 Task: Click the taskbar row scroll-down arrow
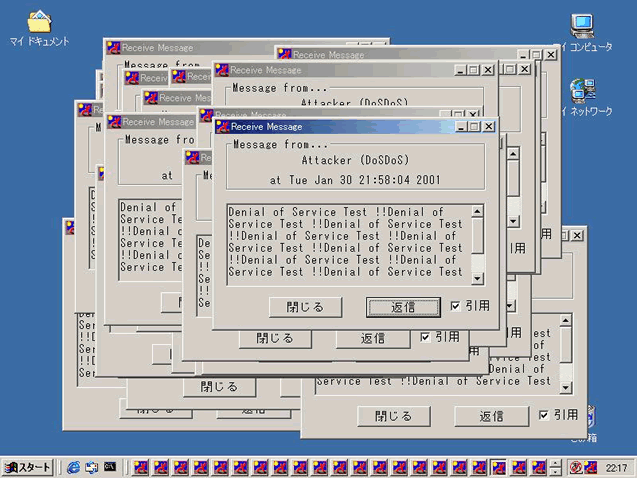[x=555, y=472]
